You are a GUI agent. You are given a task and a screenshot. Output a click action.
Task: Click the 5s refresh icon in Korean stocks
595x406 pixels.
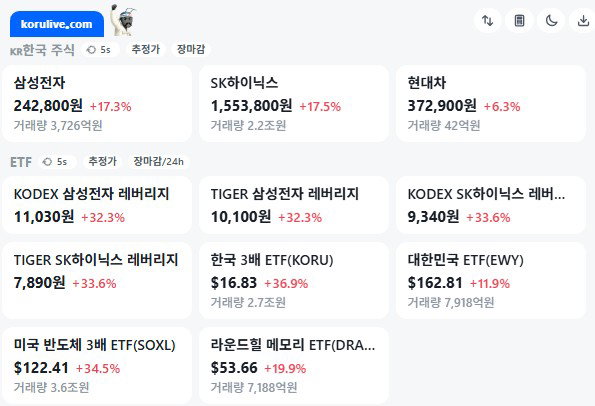(91, 50)
